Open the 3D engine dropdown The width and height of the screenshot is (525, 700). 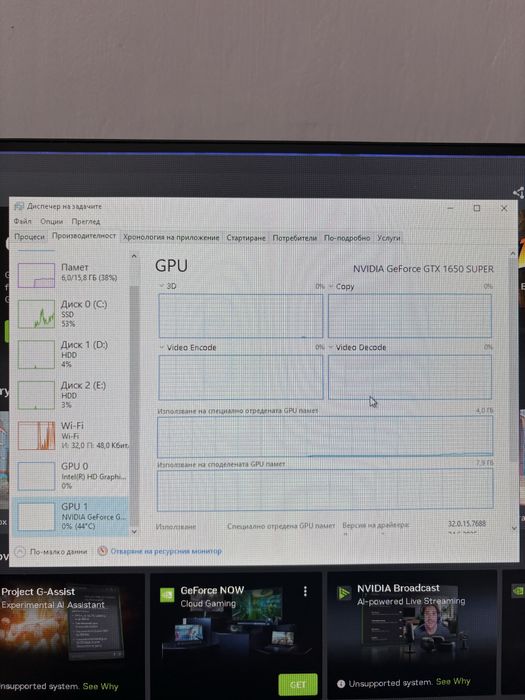coord(162,286)
